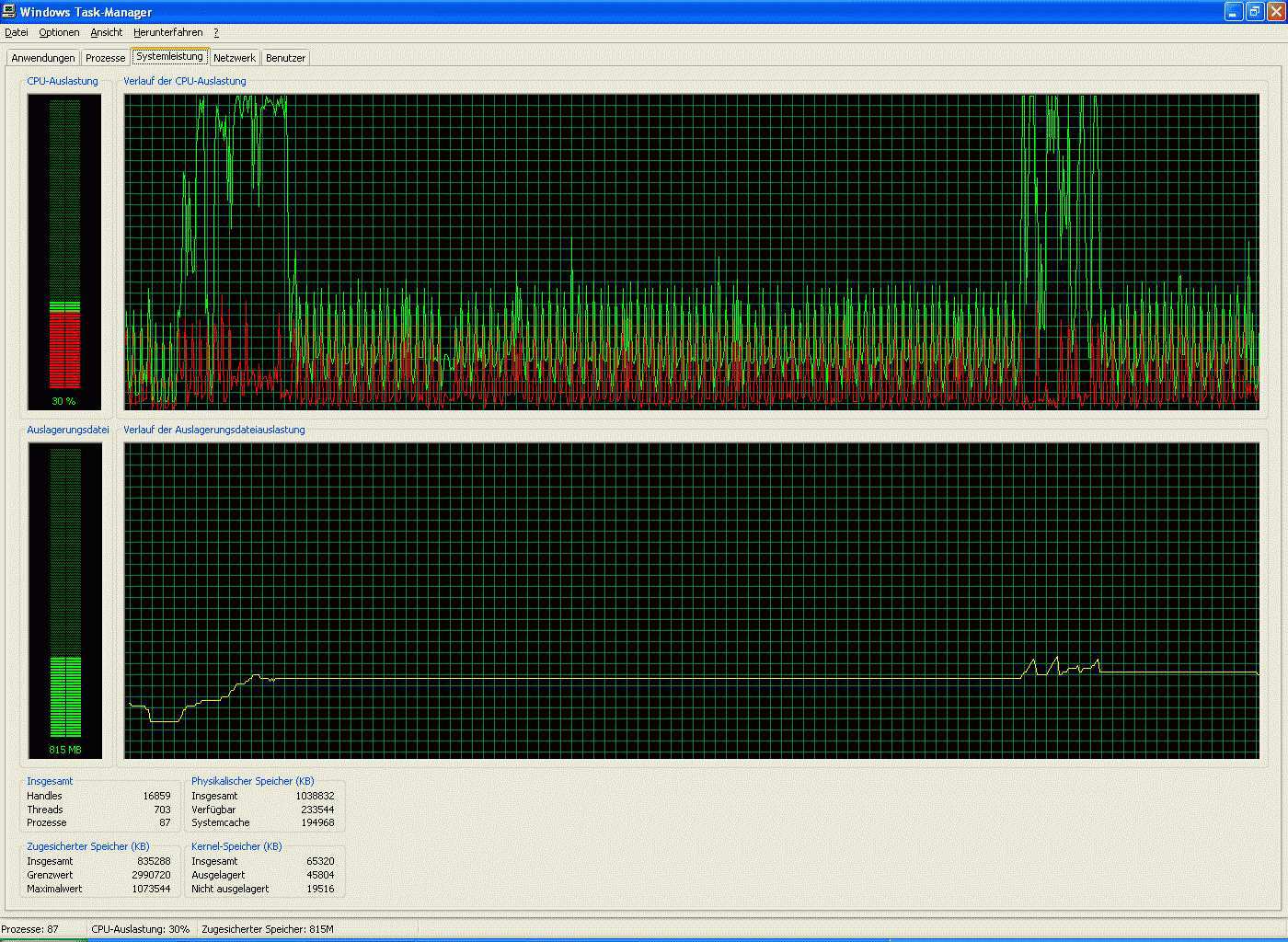Close the Windows Task-Manager window
Screen dimensions: 1288x942
coord(1275,12)
